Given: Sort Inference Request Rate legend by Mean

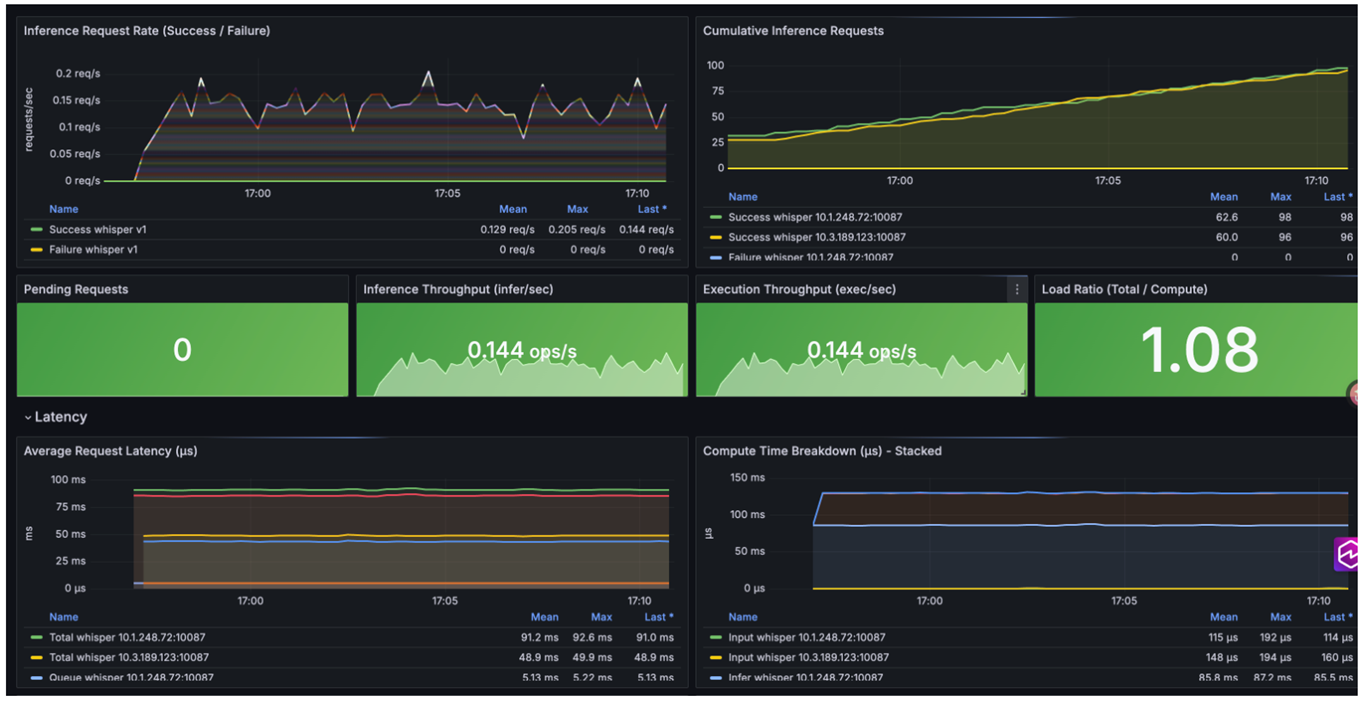Looking at the screenshot, I should (x=513, y=209).
